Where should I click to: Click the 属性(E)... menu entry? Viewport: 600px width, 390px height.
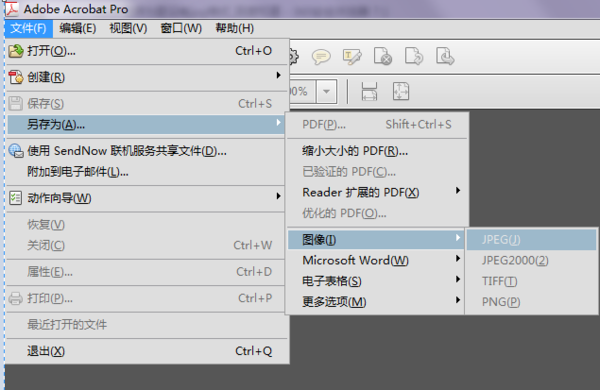point(147,272)
